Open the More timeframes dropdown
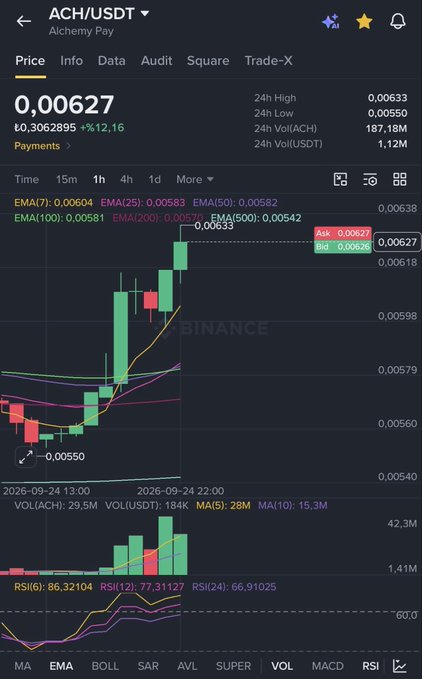This screenshot has height=679, width=422. pos(194,179)
